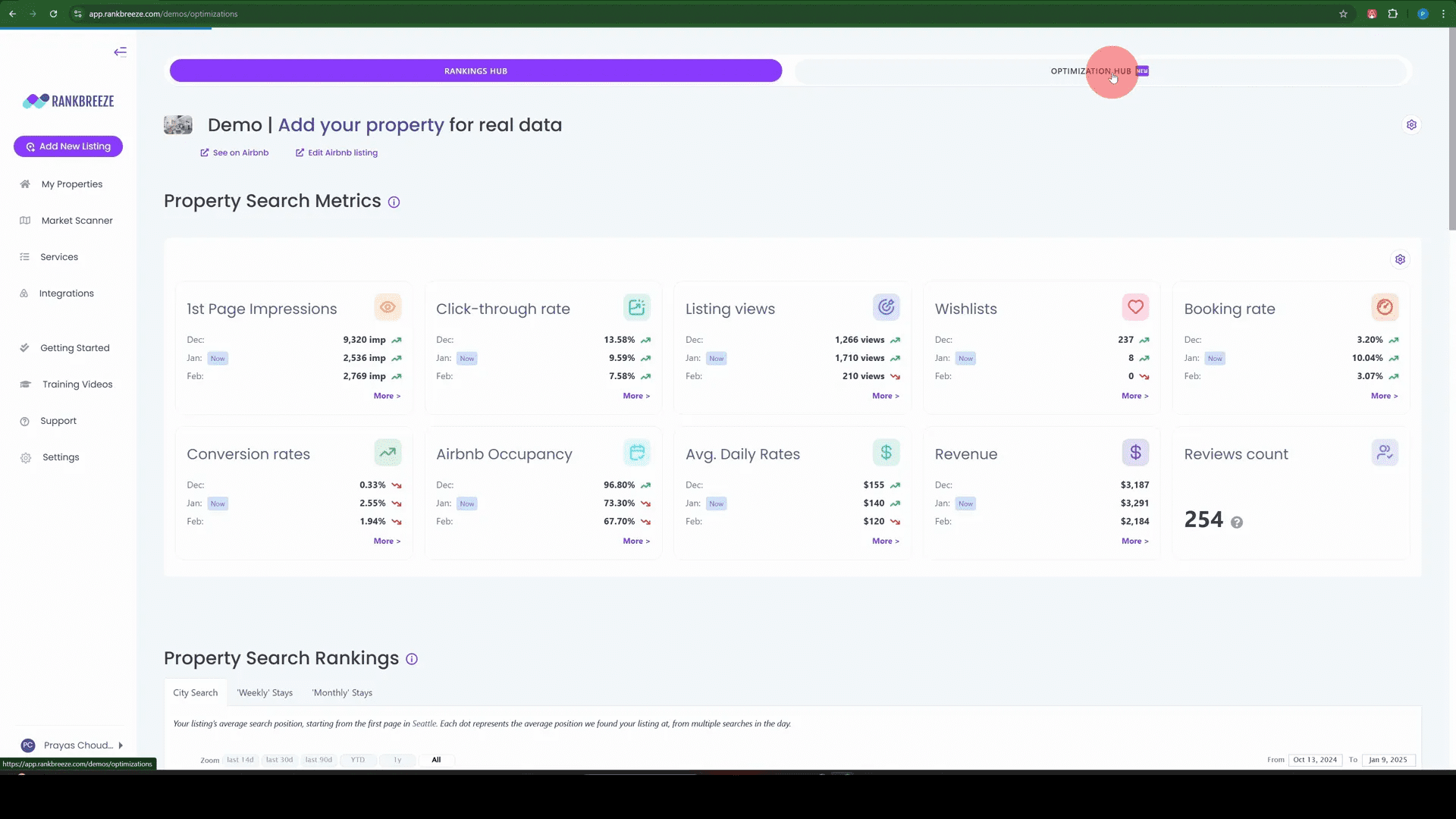This screenshot has height=819, width=1456.
Task: Collapse the sidebar with the menu toggle icon
Action: 120,52
